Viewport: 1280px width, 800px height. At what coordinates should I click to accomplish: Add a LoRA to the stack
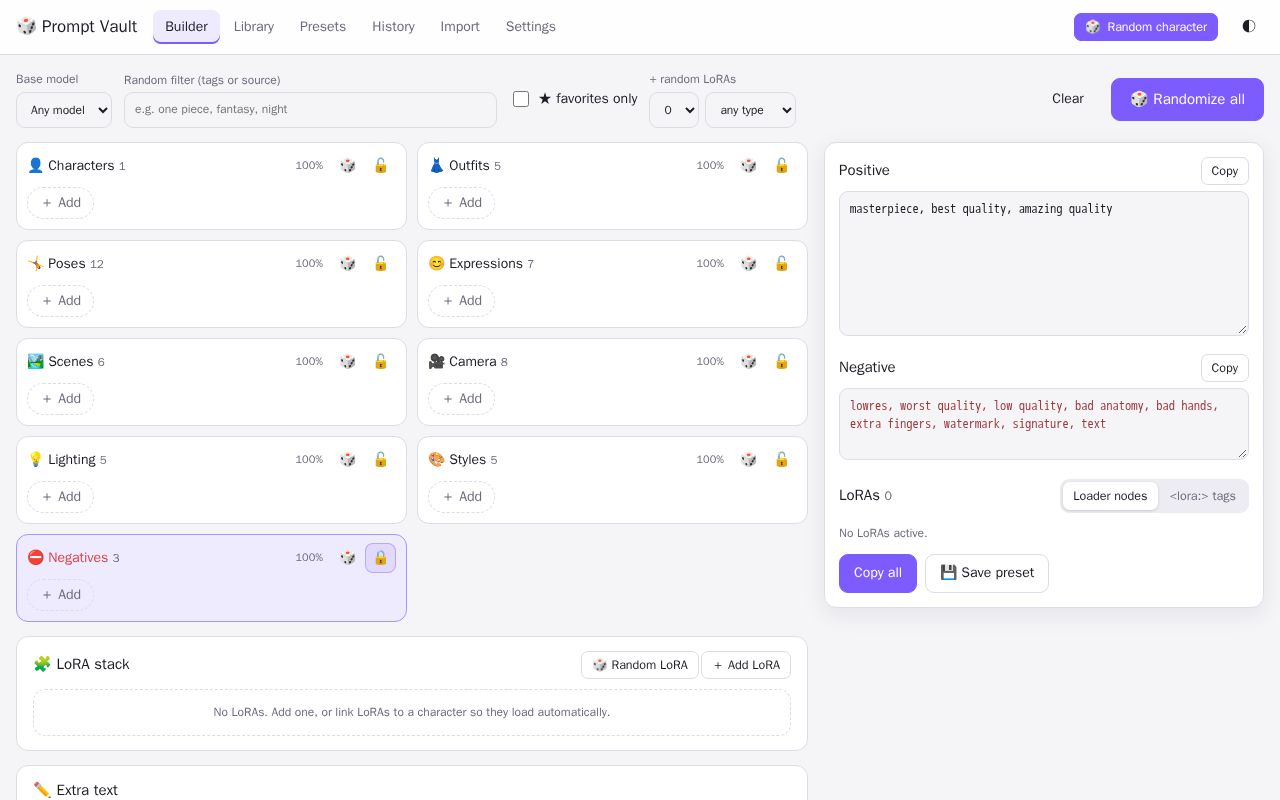pyautogui.click(x=746, y=665)
